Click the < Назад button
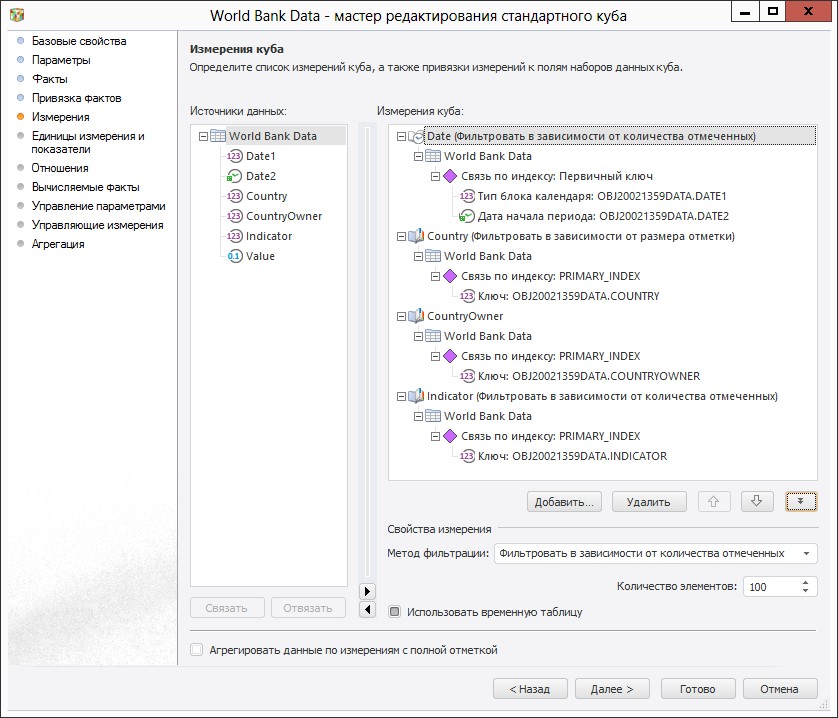The image size is (838, 718). point(530,689)
